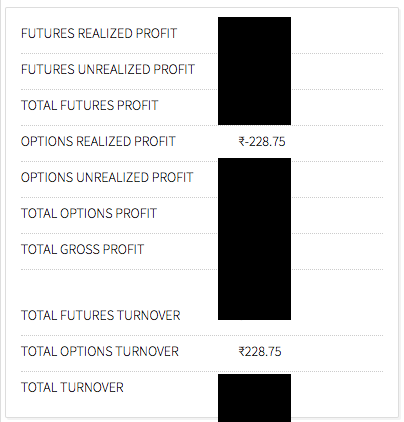404x422 pixels.
Task: Click the word TURNOVER in the options turnover row
Action: point(147,352)
